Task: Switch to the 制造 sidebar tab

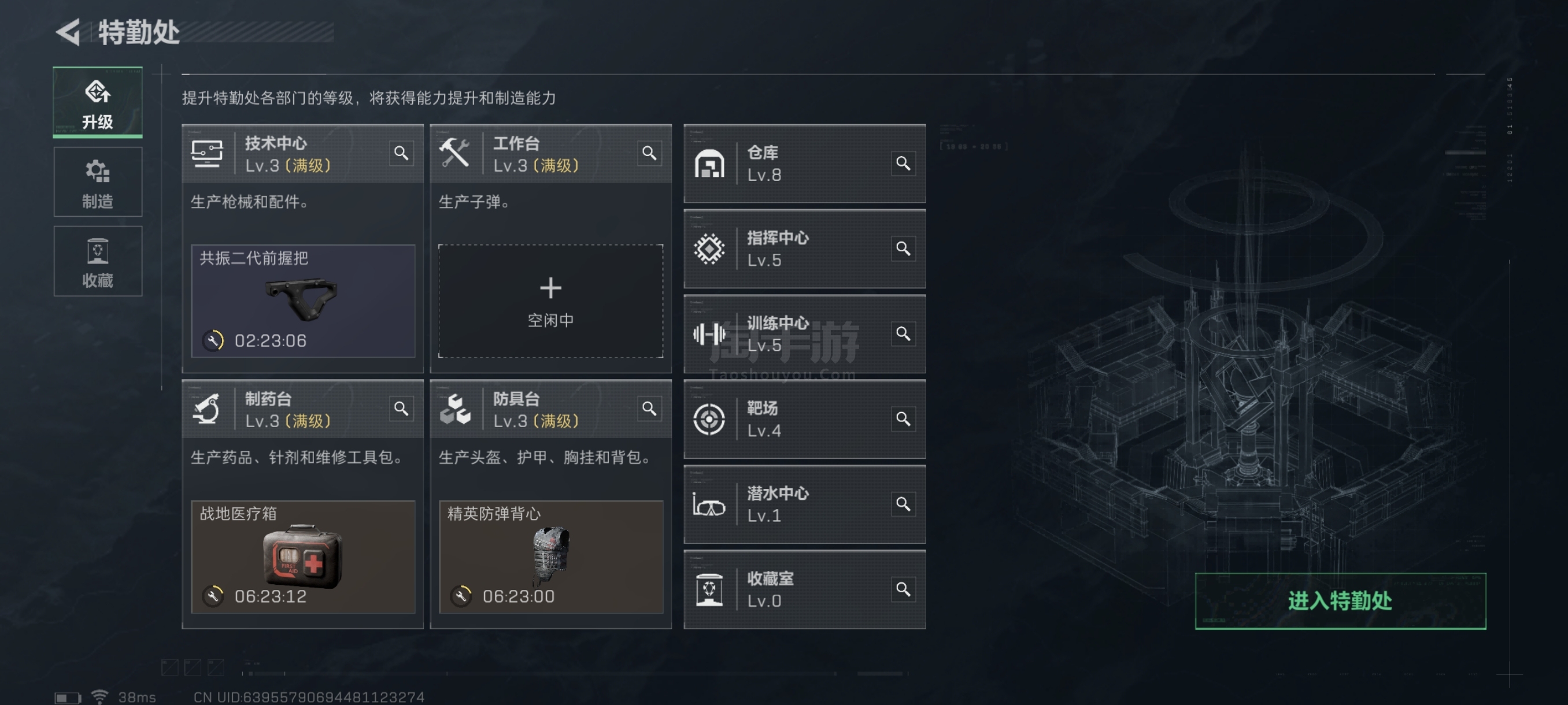Action: click(x=98, y=182)
